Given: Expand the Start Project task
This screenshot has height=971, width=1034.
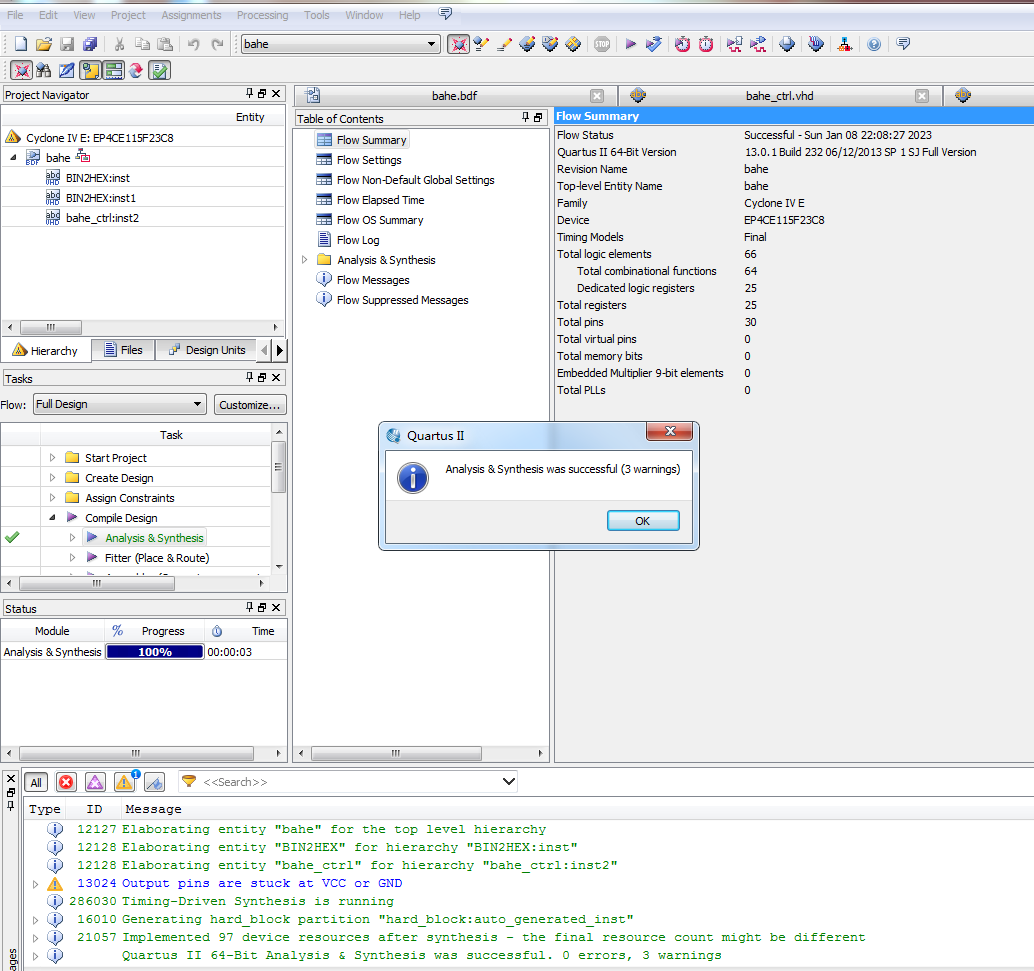Looking at the screenshot, I should 52,457.
